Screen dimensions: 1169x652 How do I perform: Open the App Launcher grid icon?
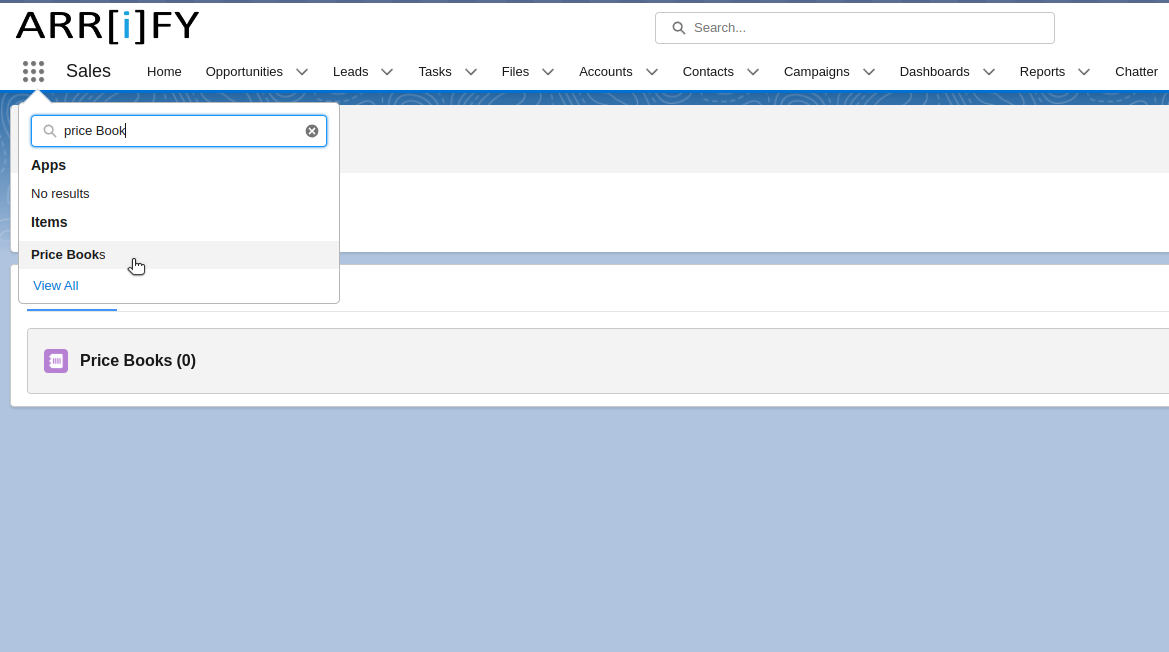(33, 71)
